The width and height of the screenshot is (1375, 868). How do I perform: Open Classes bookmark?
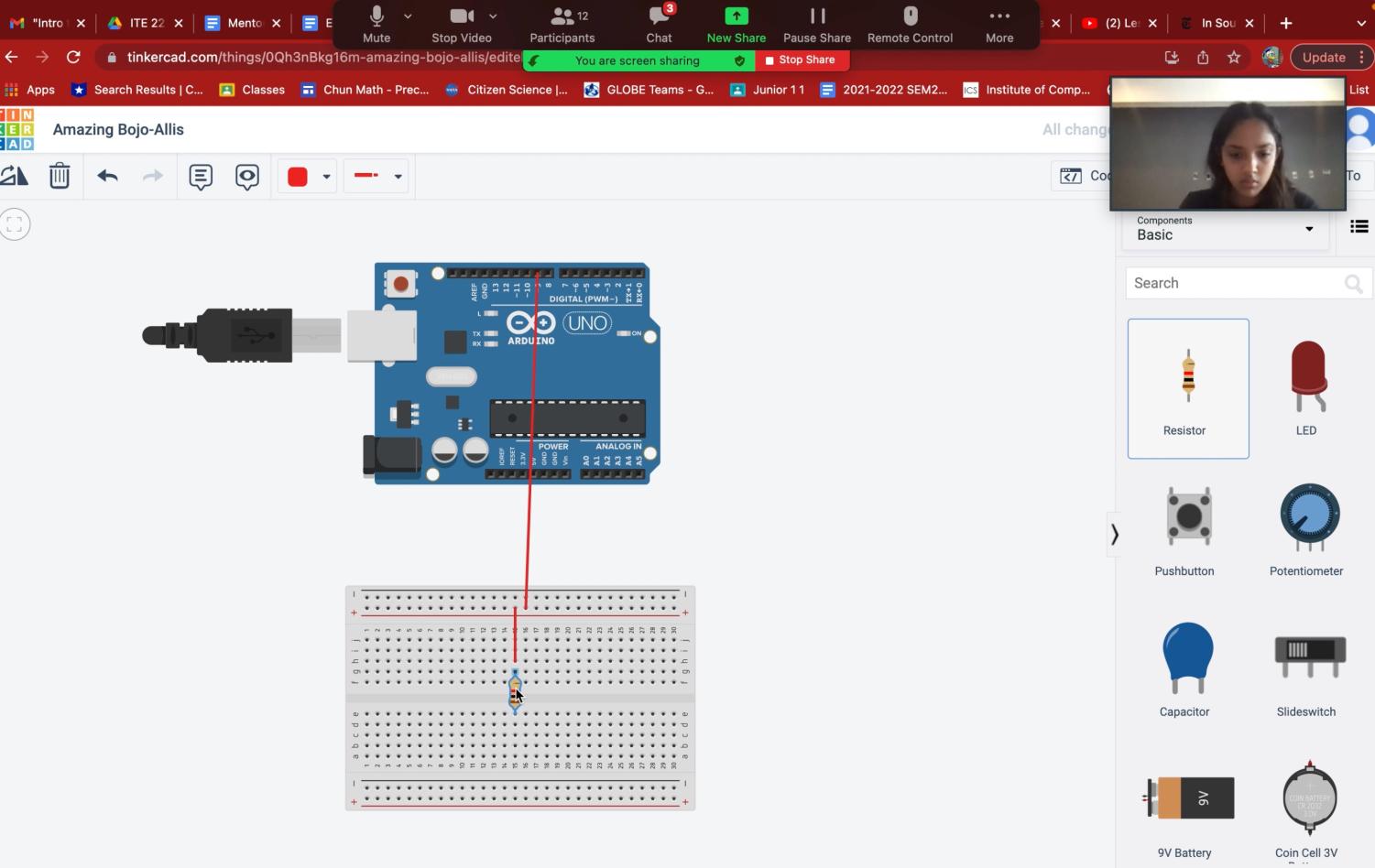click(x=252, y=90)
